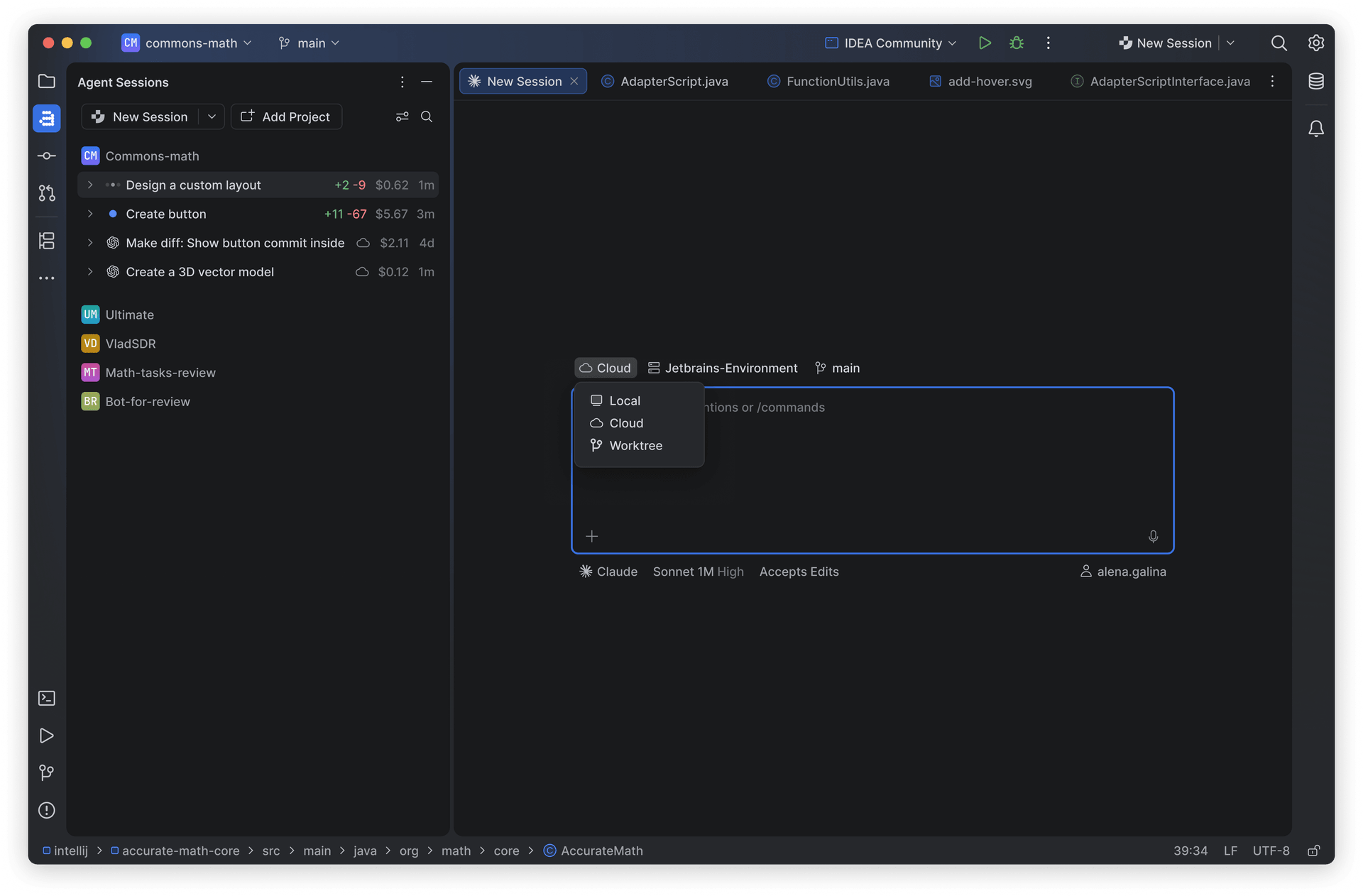Click New Session button in Agent Sessions panel

click(x=141, y=116)
